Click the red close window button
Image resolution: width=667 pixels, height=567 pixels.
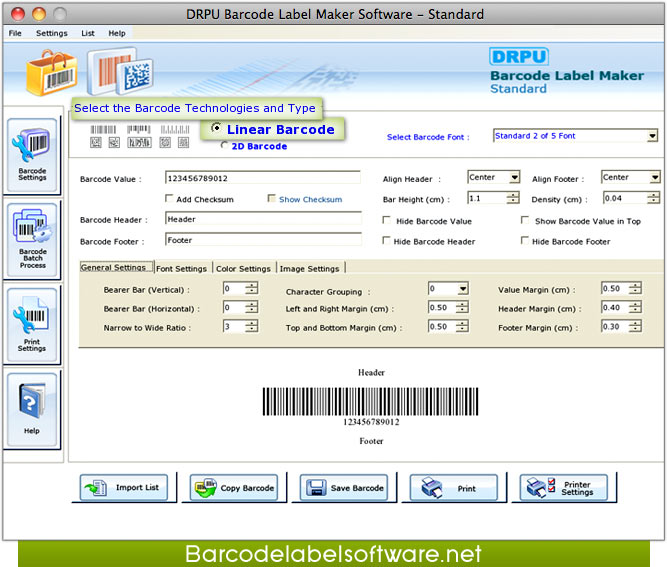click(x=18, y=14)
